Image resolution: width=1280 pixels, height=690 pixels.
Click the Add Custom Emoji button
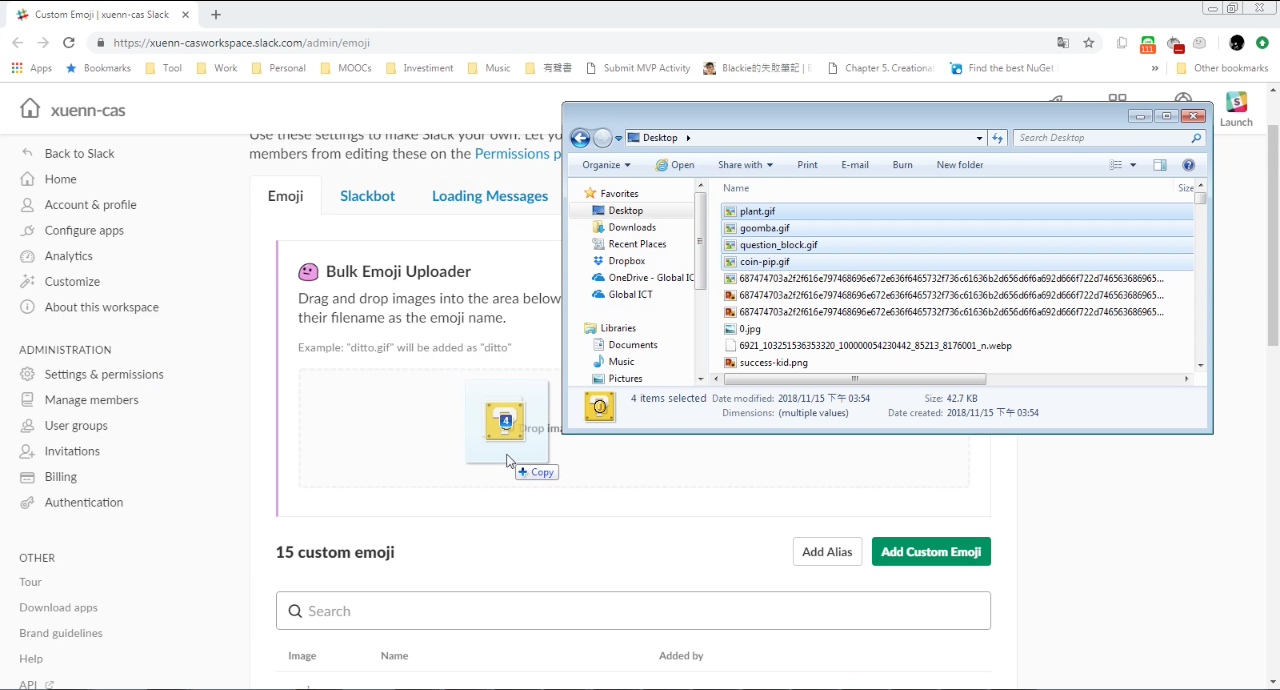click(x=931, y=552)
